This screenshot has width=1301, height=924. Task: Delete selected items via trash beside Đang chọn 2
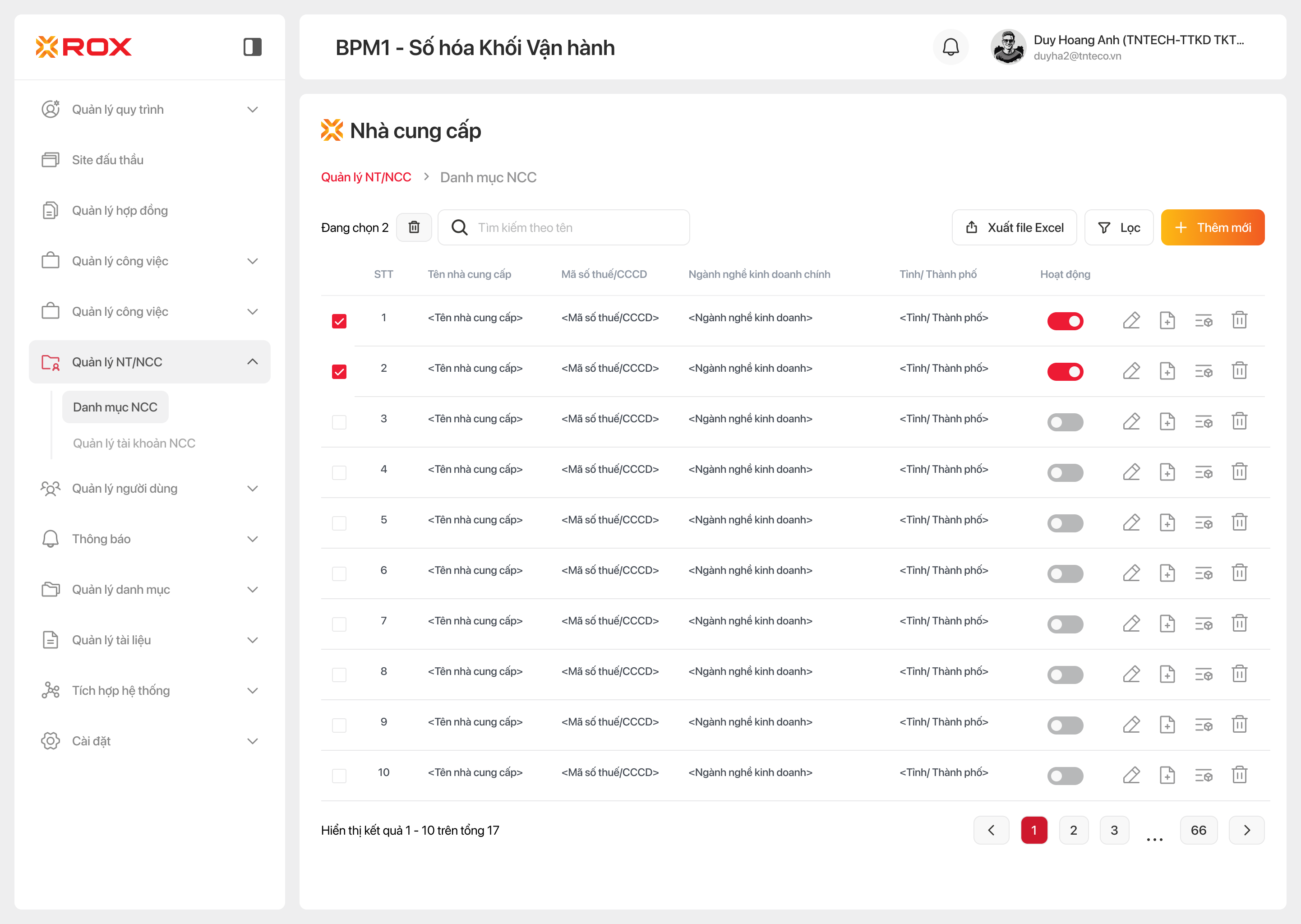414,227
